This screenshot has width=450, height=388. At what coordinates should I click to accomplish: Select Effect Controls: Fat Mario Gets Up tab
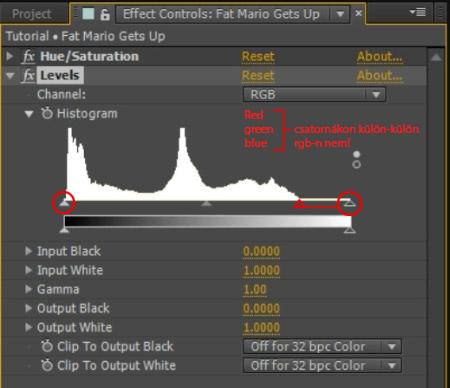[221, 14]
